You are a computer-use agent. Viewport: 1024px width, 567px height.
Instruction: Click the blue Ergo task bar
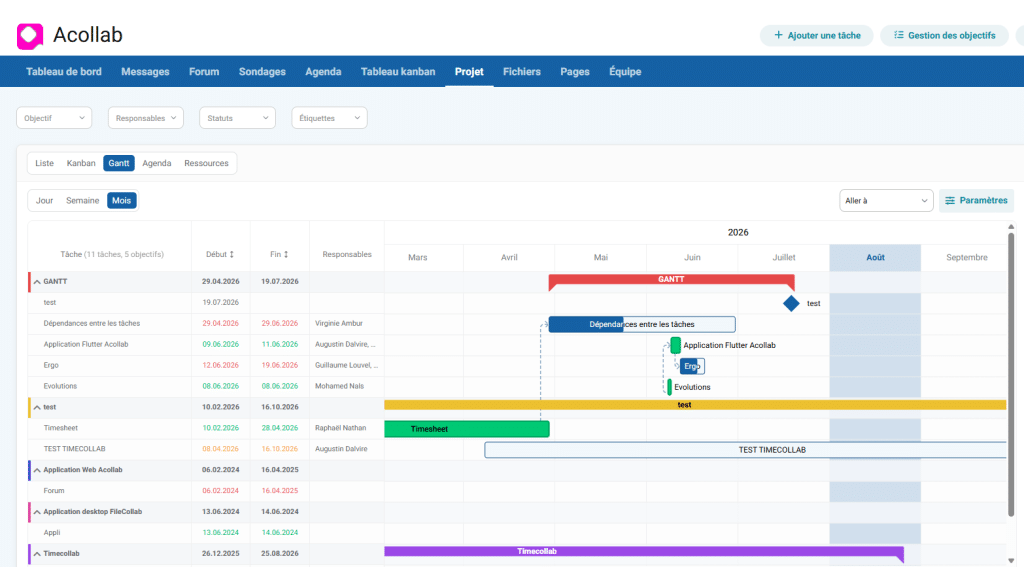[x=692, y=366]
